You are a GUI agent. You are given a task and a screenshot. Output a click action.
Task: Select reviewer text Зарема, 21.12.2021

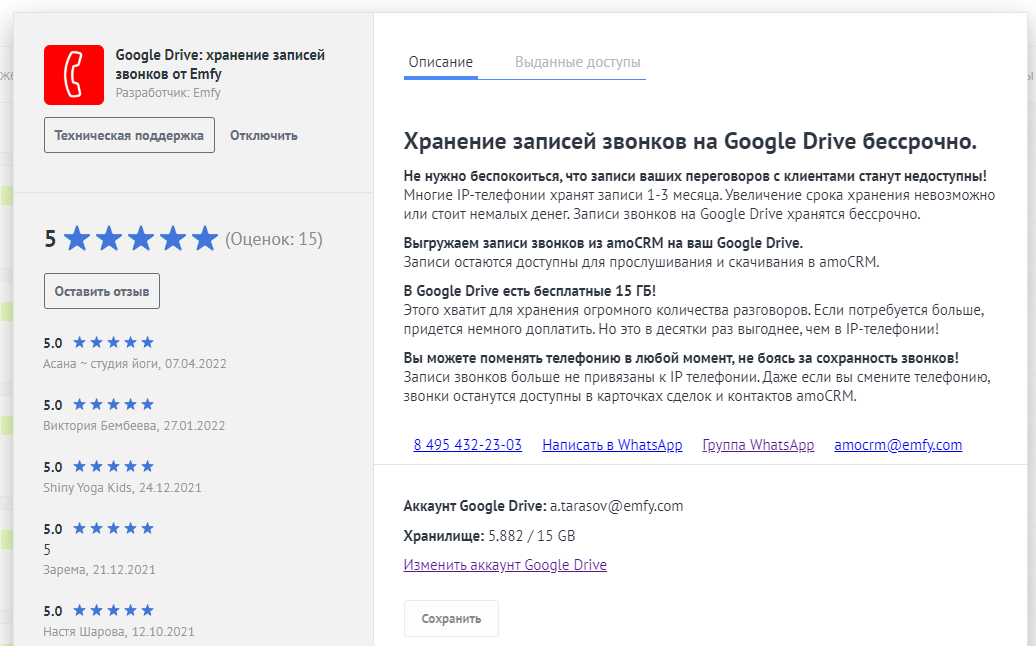point(99,570)
